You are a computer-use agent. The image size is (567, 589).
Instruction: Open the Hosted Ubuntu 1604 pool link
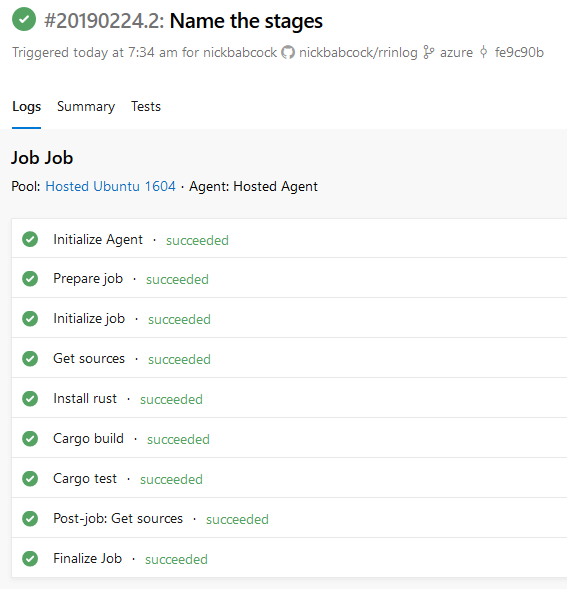click(x=110, y=186)
